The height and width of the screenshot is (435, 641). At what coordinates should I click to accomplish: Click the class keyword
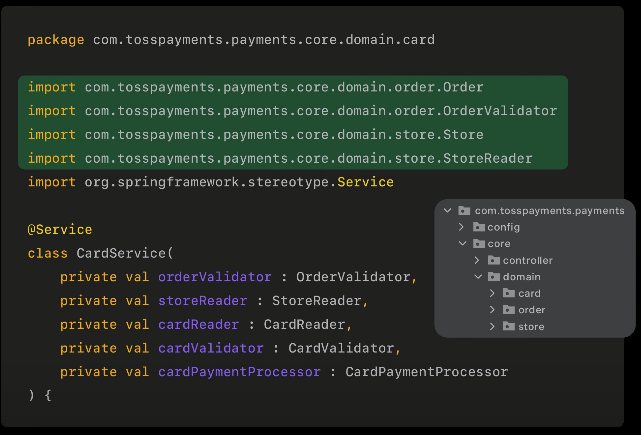(x=47, y=253)
